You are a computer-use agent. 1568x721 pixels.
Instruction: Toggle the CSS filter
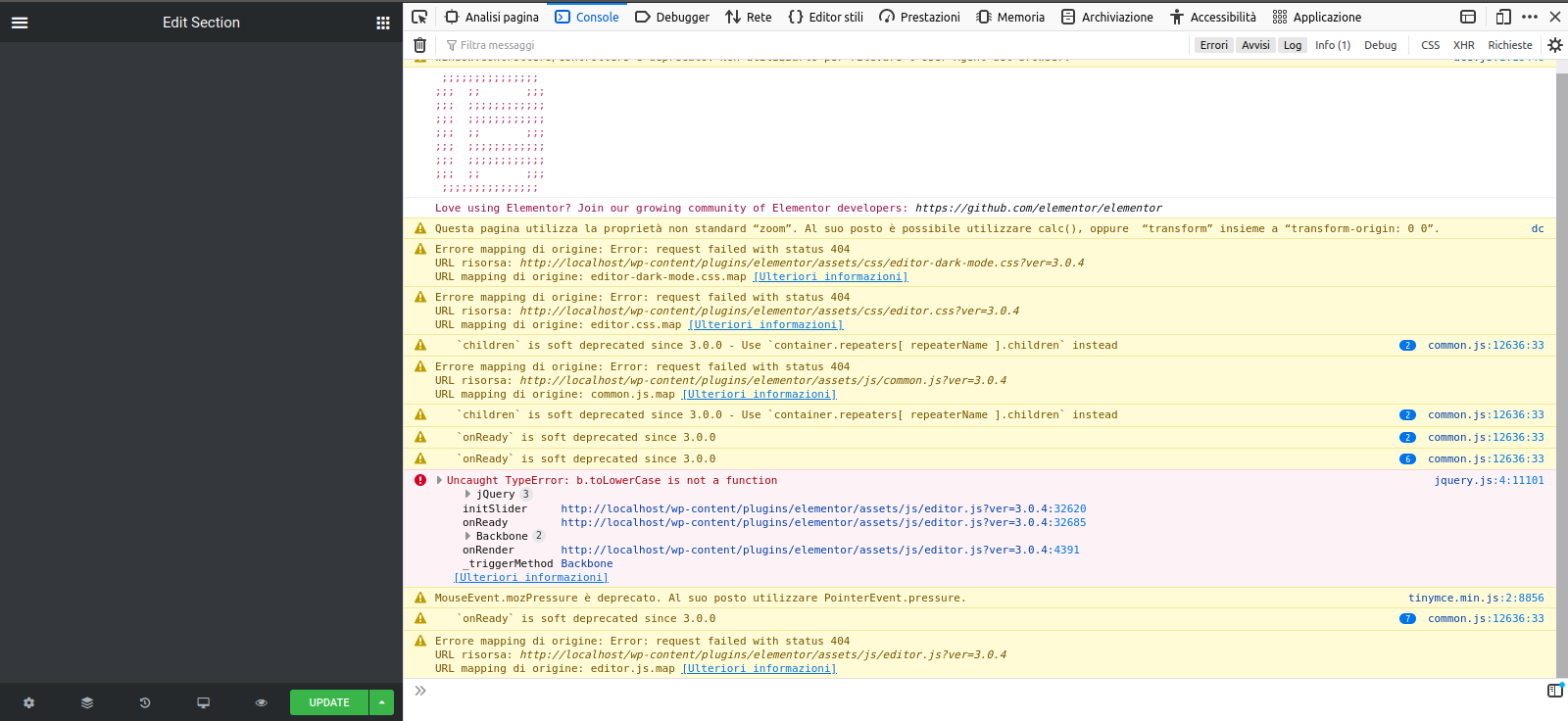click(x=1431, y=45)
